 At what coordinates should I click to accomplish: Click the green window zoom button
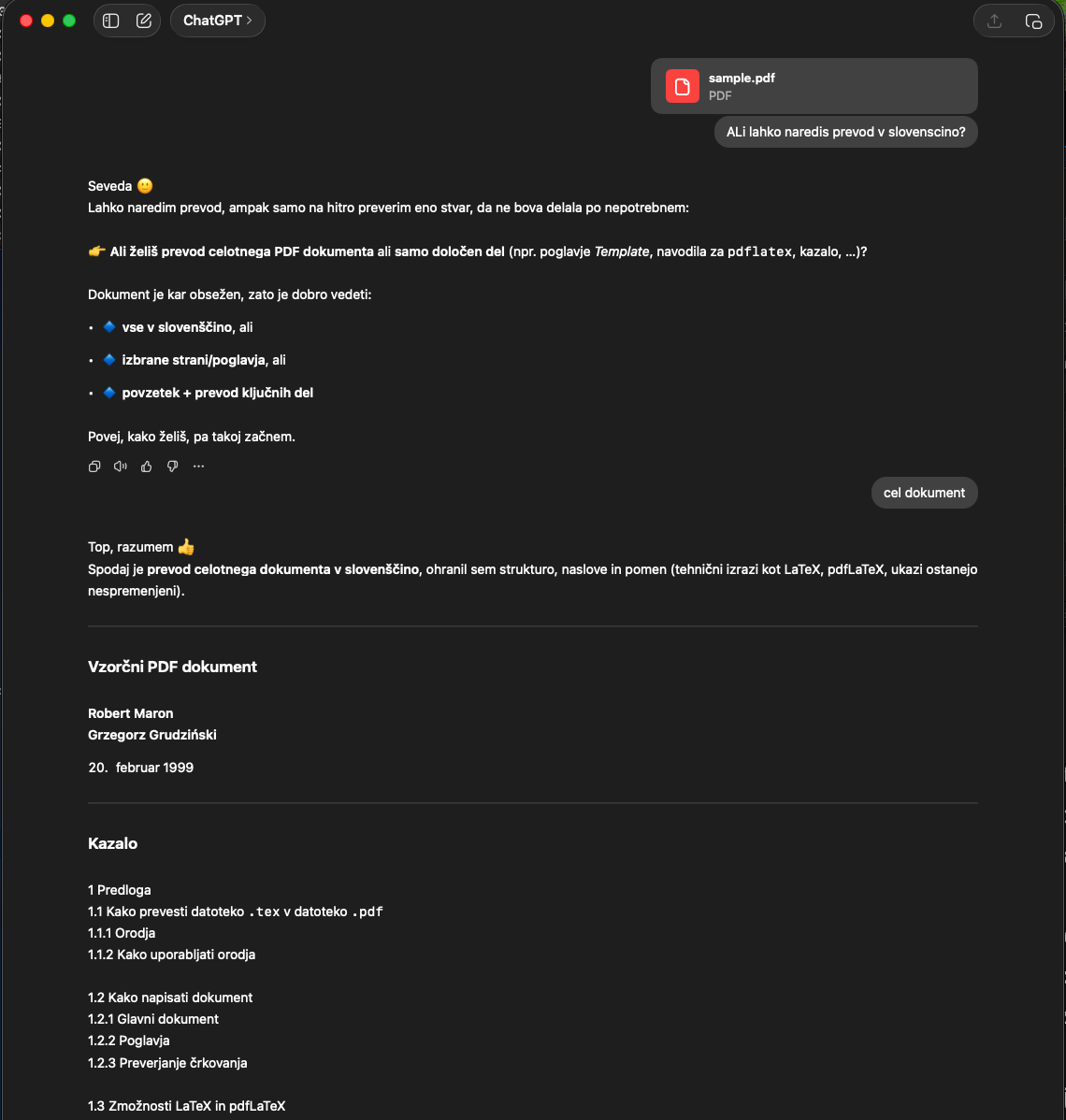pos(69,21)
